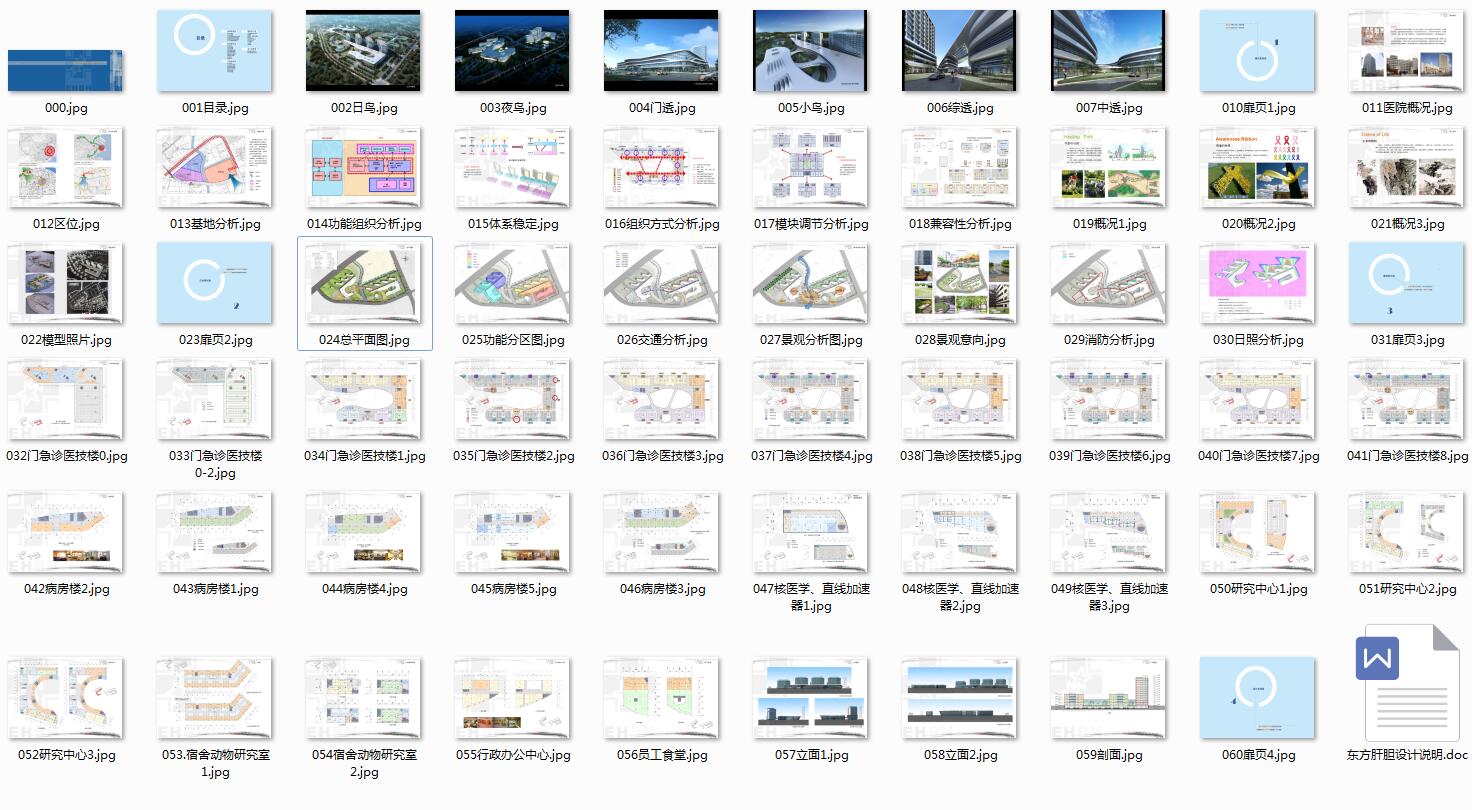Select the 049核医学、直线加速器3.jpg thumbnail
The image size is (1472, 810).
coord(1109,532)
